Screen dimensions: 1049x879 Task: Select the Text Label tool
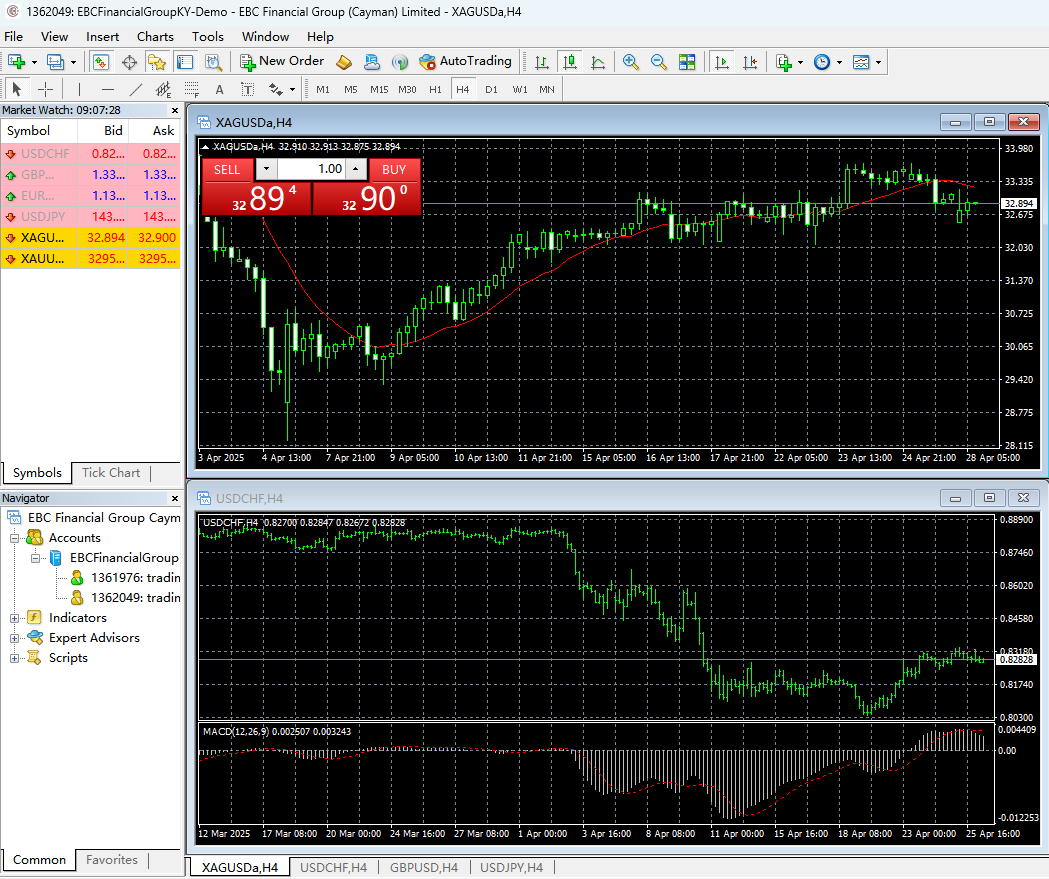pos(248,89)
